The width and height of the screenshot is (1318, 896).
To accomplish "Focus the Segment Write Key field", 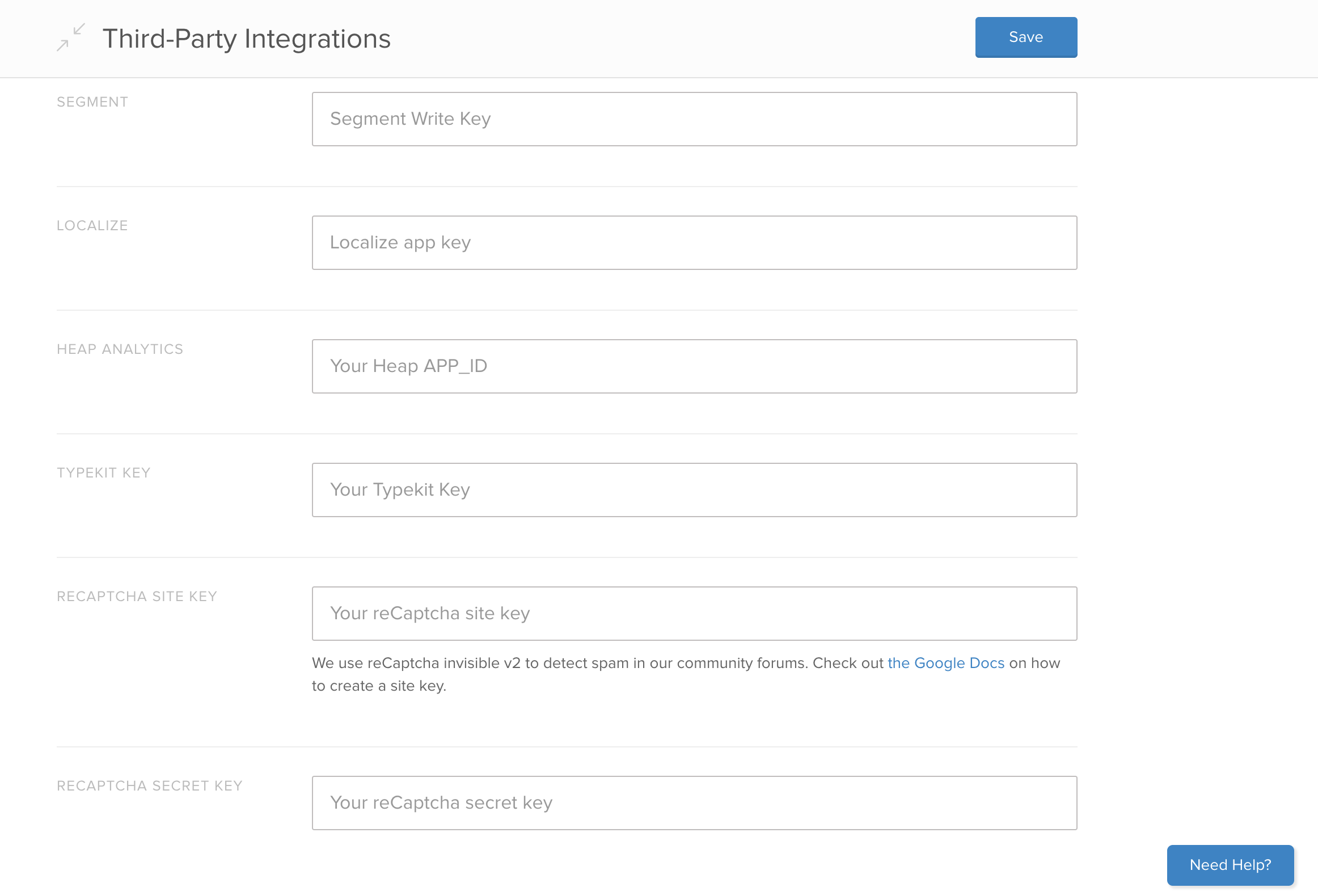I will pyautogui.click(x=694, y=119).
